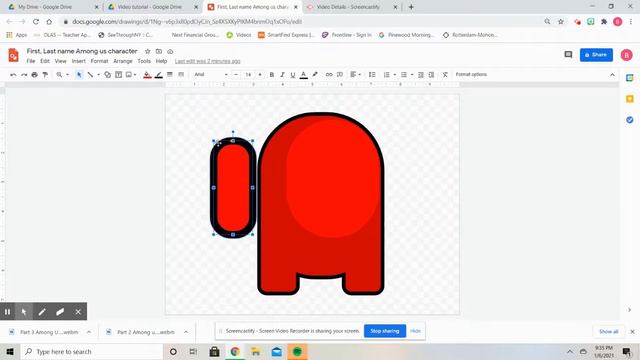
Task: Click the drawing title text
Action: (82, 51)
